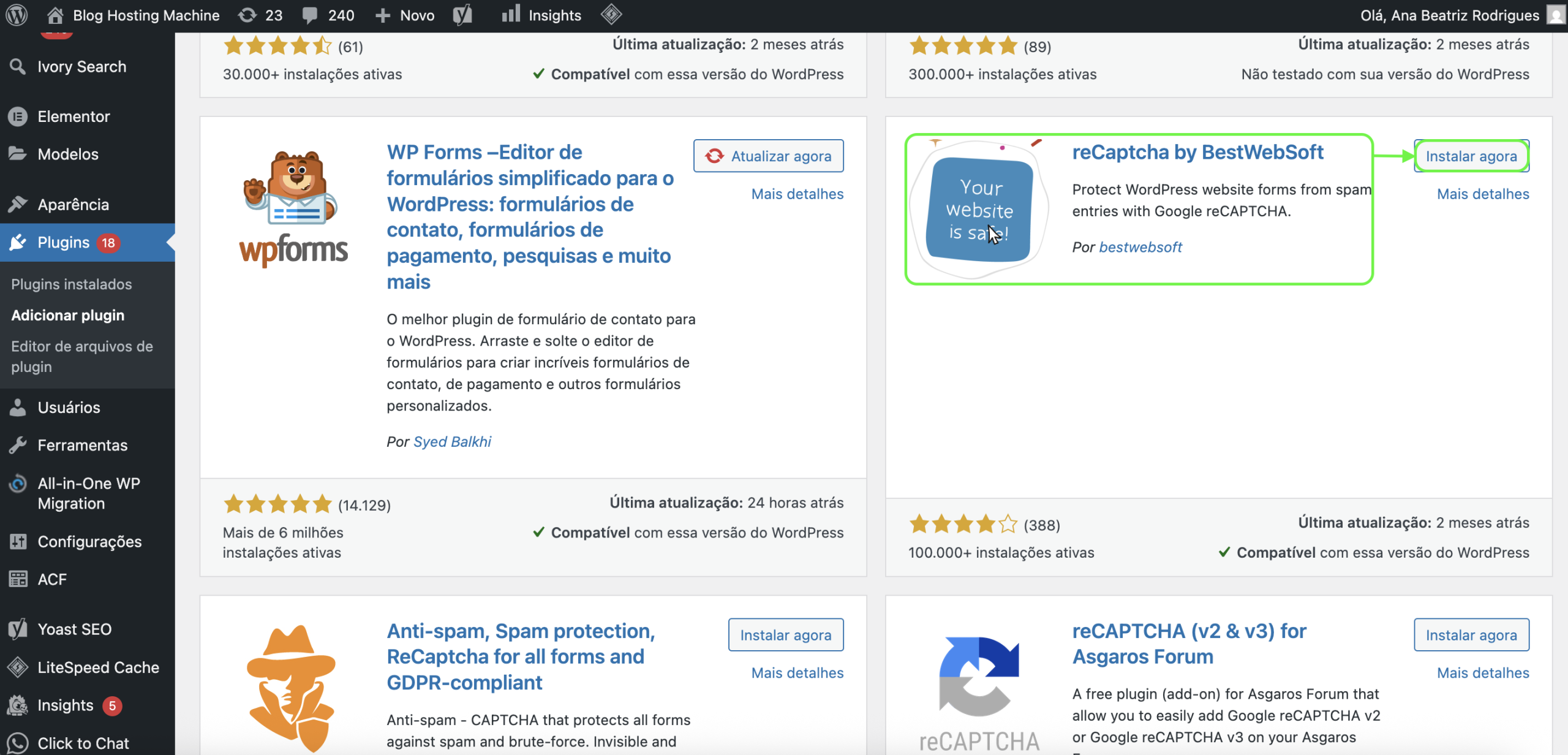
Task: Open Editor de arquivos de plugin
Action: (82, 356)
